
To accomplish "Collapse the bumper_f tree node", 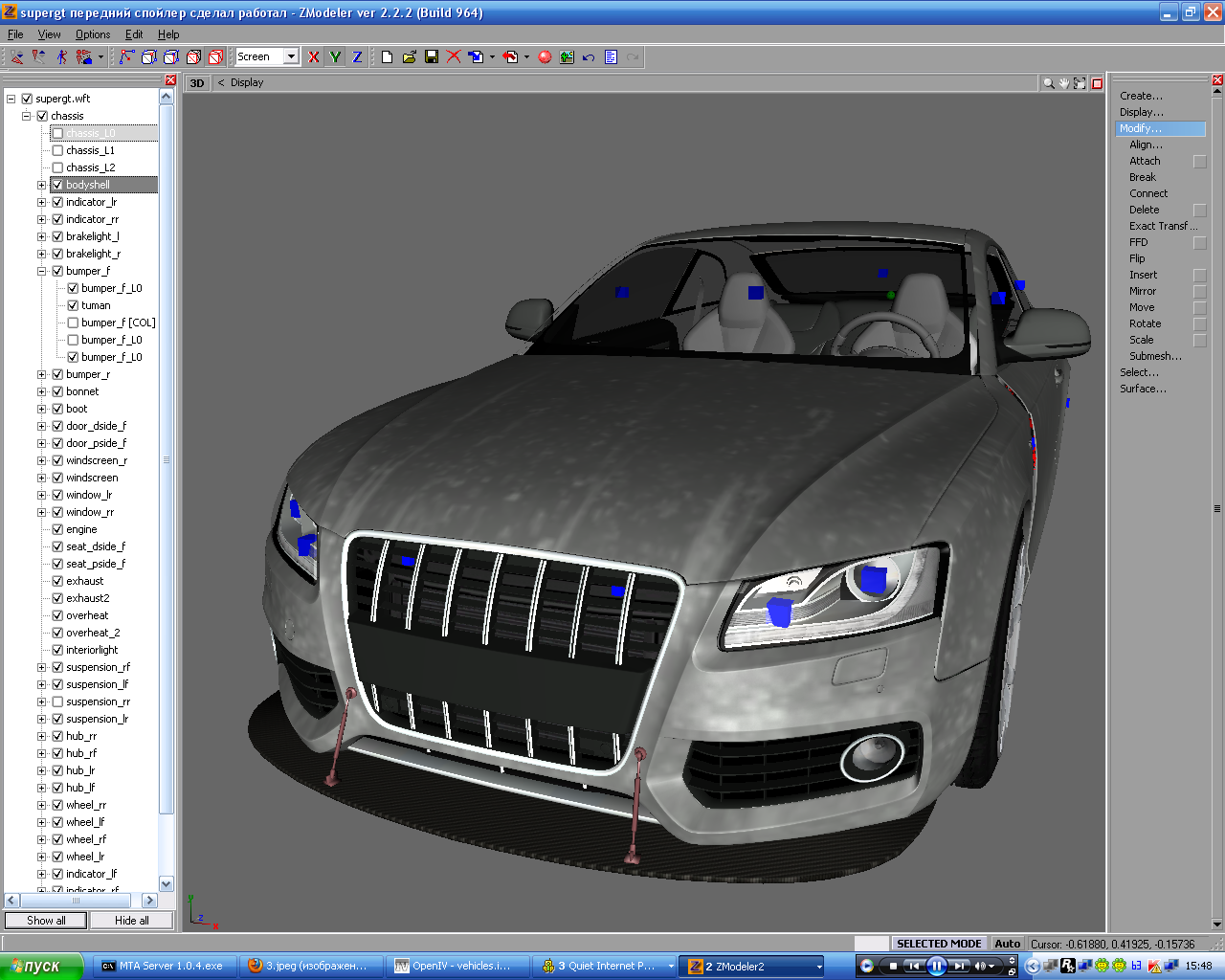I will tap(41, 271).
